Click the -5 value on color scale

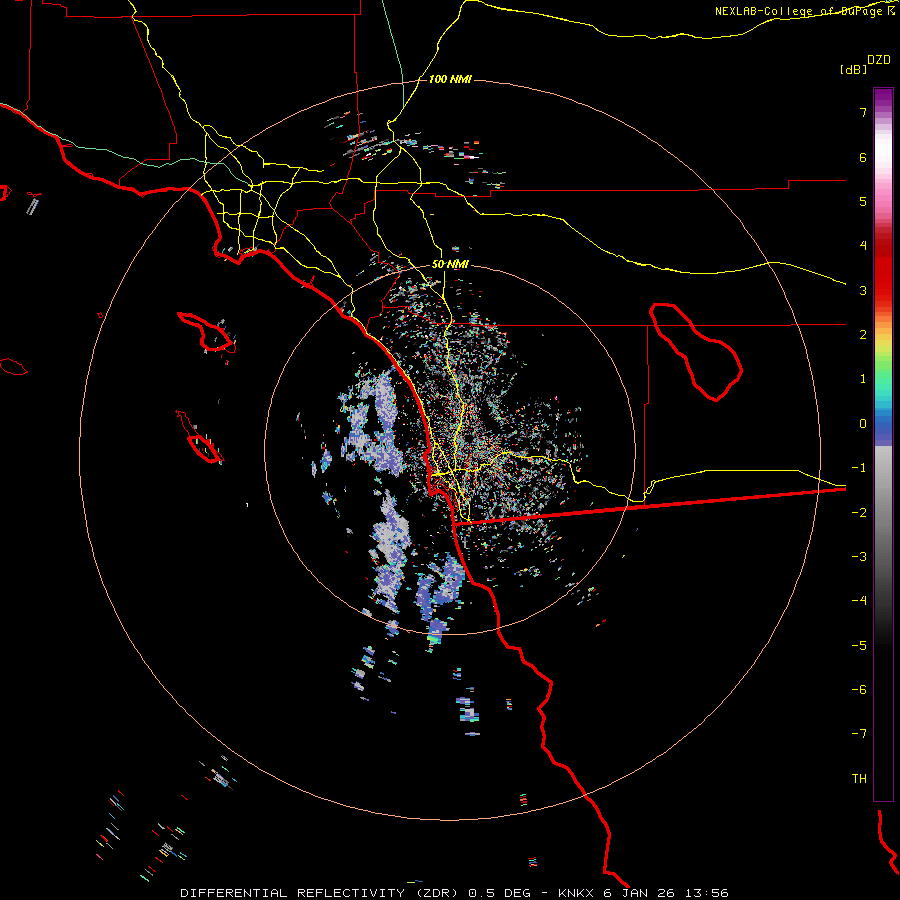coord(859,646)
